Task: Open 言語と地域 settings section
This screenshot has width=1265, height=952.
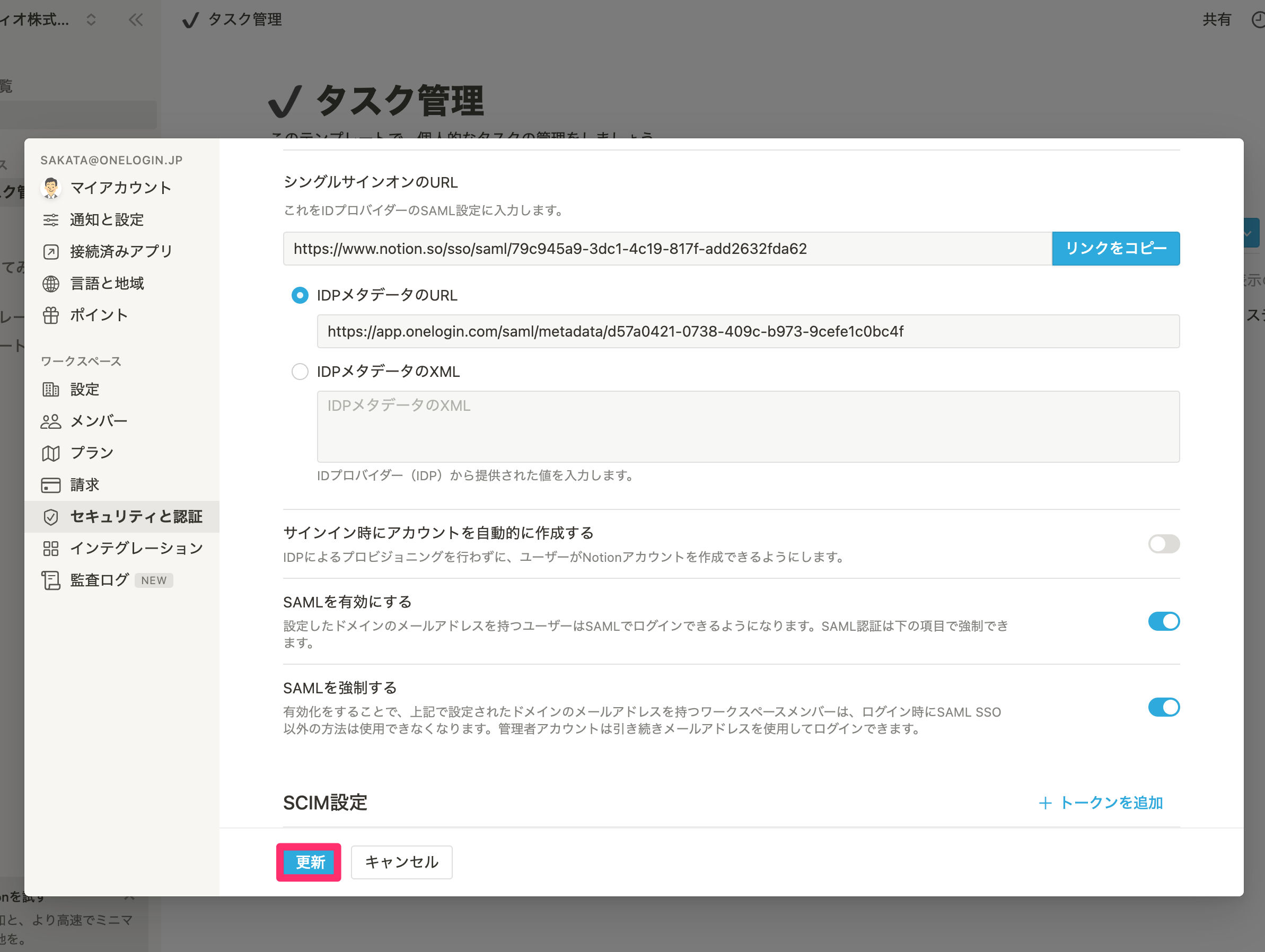Action: tap(122, 284)
